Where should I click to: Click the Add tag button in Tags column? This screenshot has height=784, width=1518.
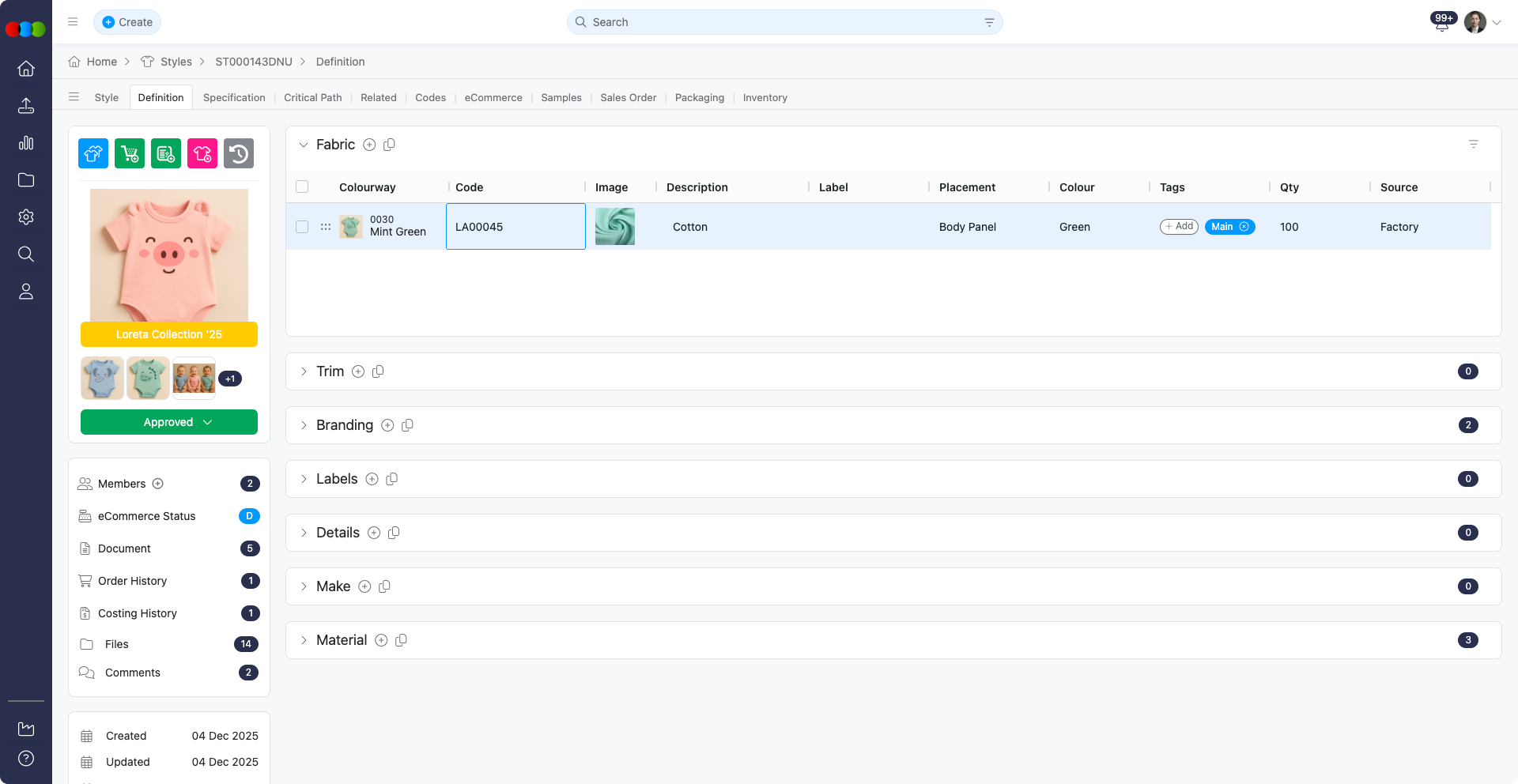tap(1179, 227)
